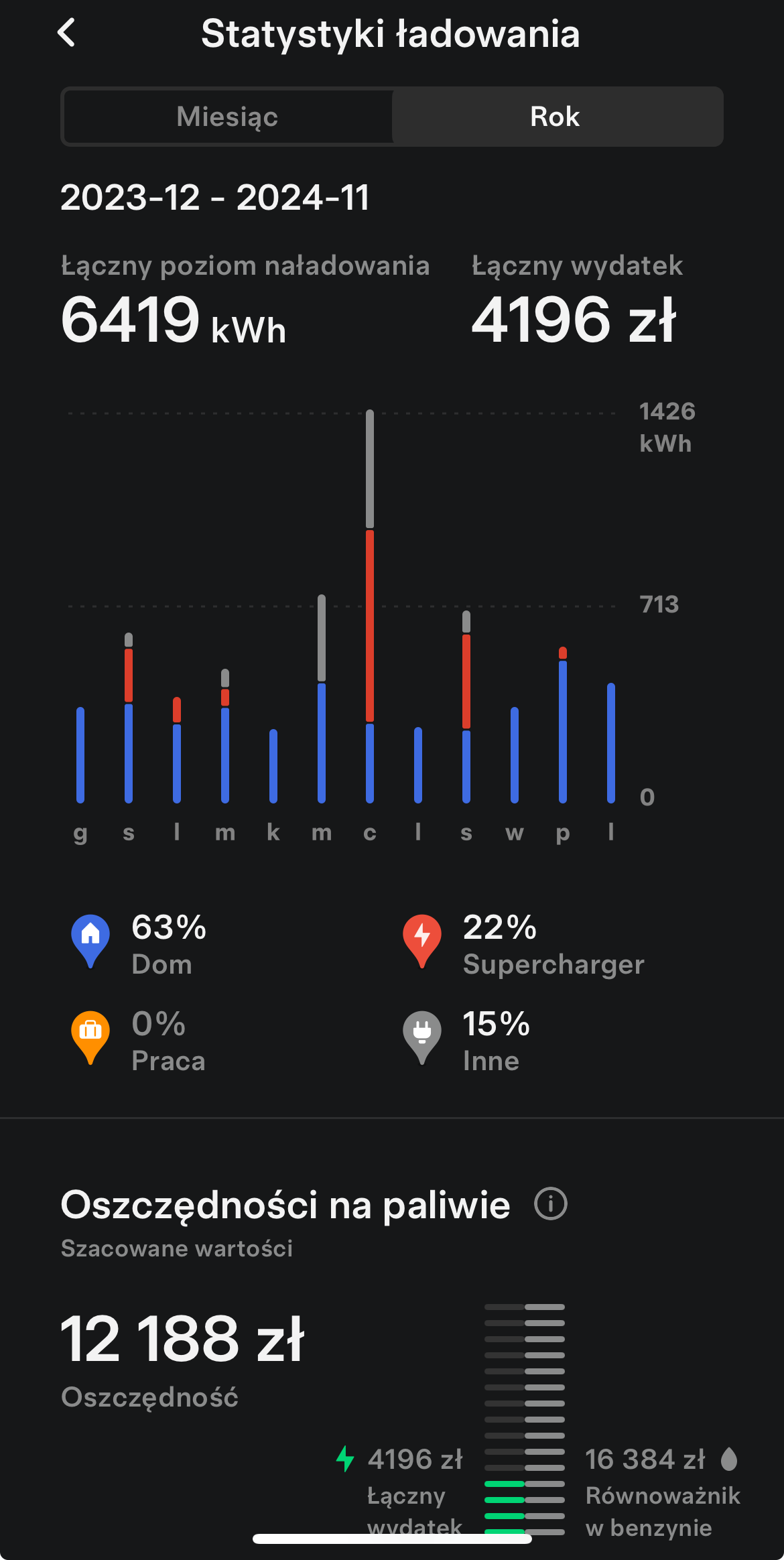Tap the 12 188 zł savings amount

pyautogui.click(x=182, y=1339)
